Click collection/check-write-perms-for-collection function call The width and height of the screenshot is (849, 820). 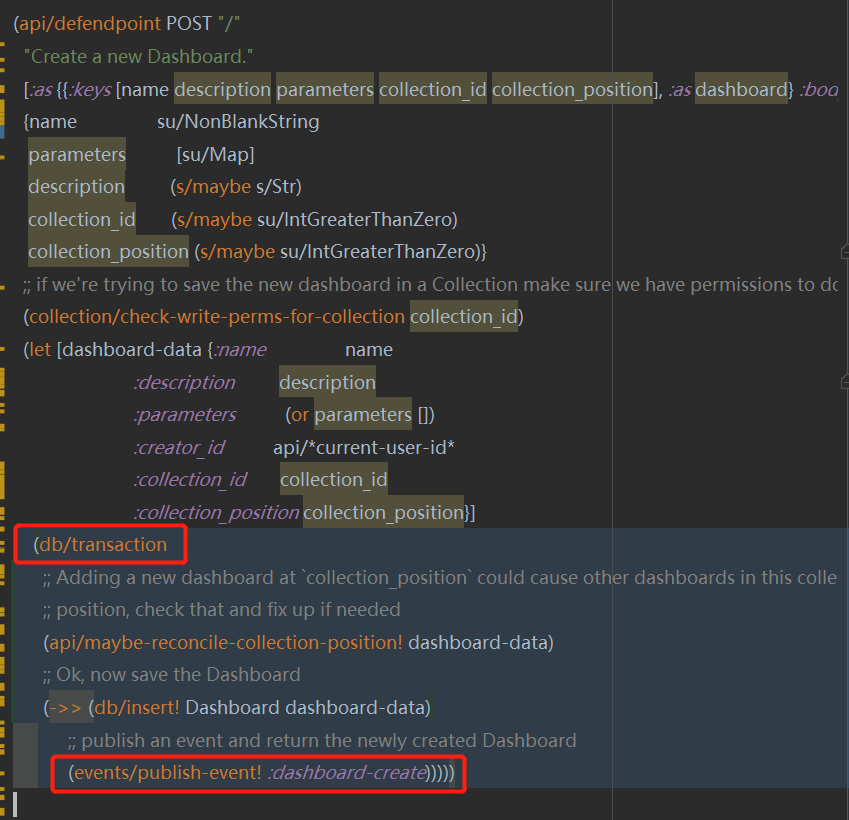(x=217, y=317)
